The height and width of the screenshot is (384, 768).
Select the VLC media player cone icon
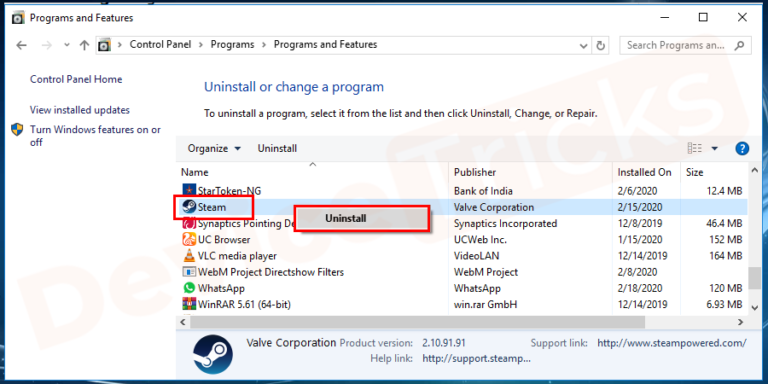(x=189, y=256)
